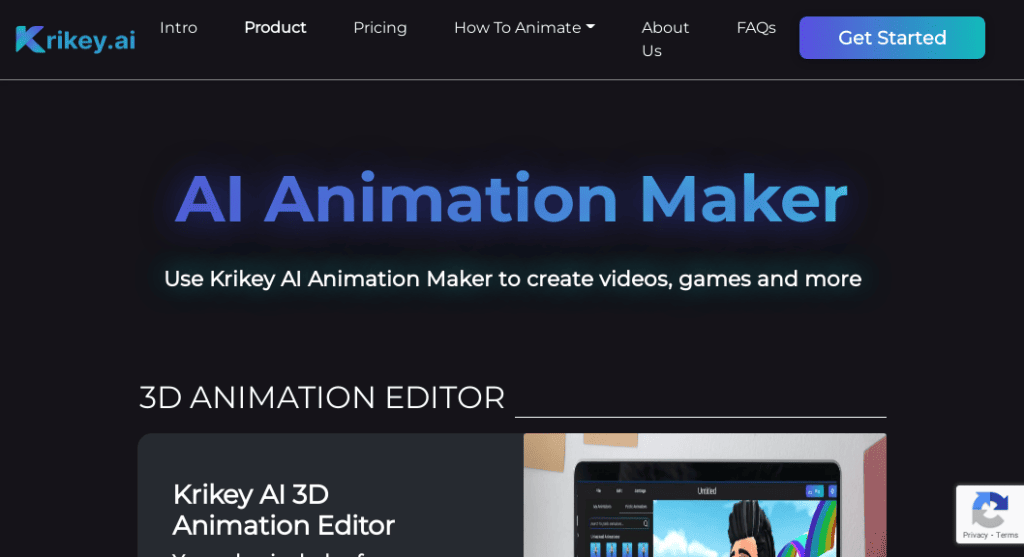Go to the Product page

coord(275,28)
